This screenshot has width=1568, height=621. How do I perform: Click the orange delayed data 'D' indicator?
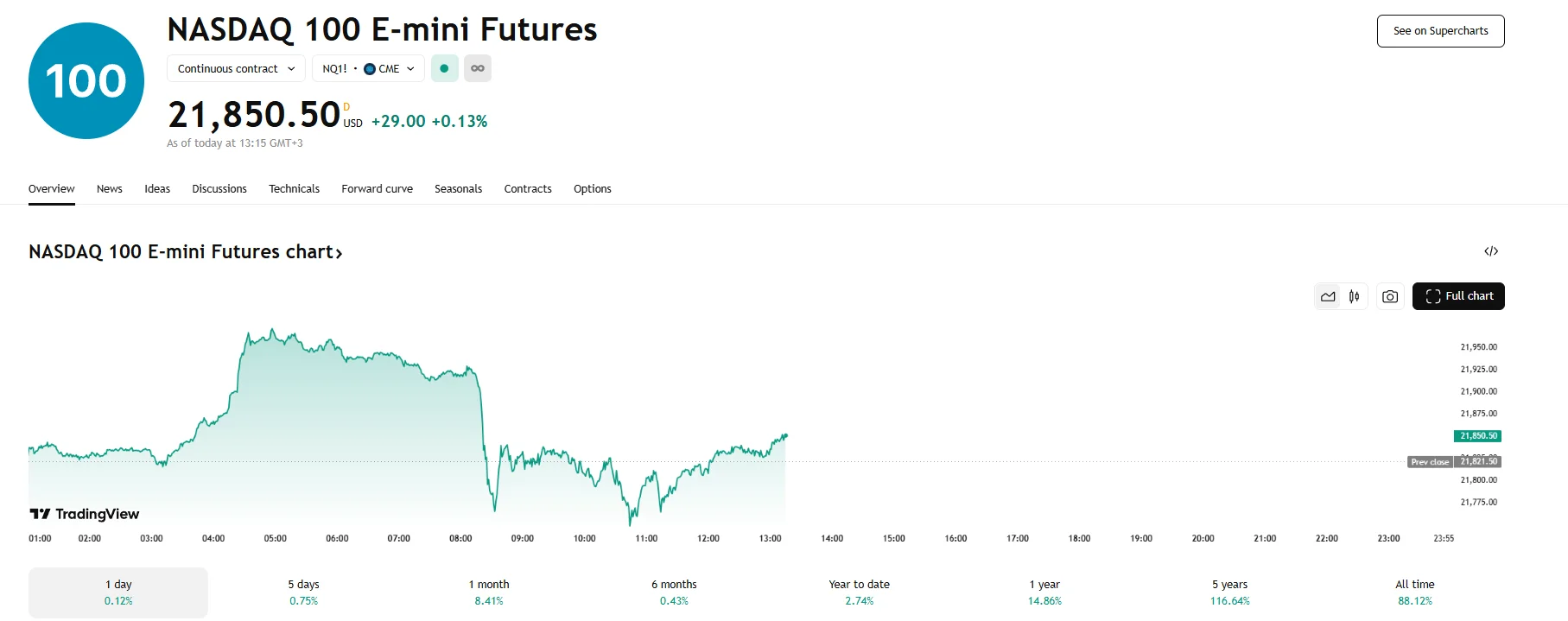tap(347, 107)
